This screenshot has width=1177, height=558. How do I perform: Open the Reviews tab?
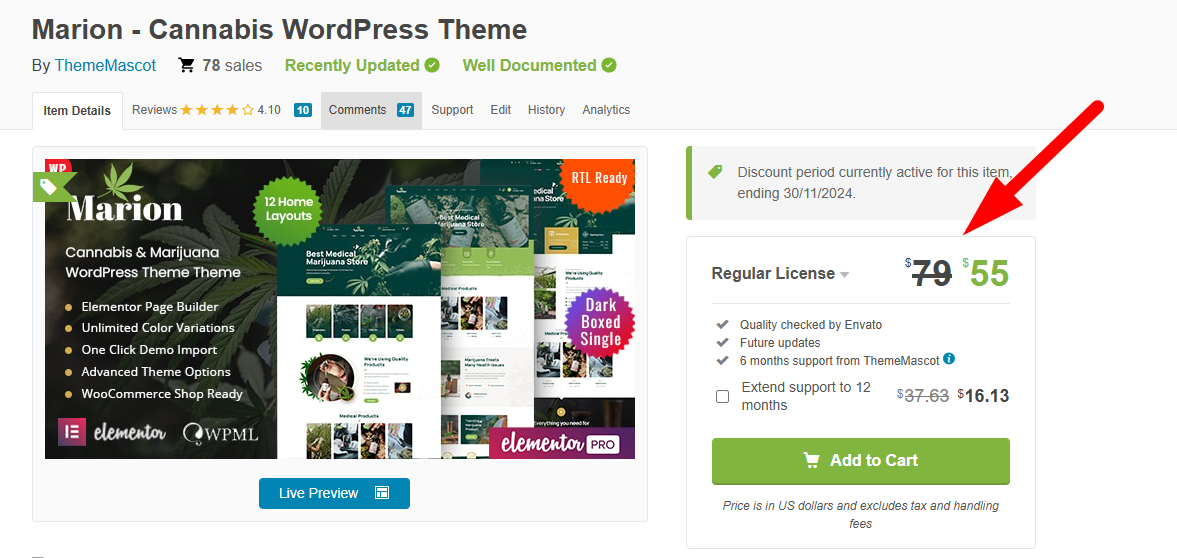[x=221, y=110]
